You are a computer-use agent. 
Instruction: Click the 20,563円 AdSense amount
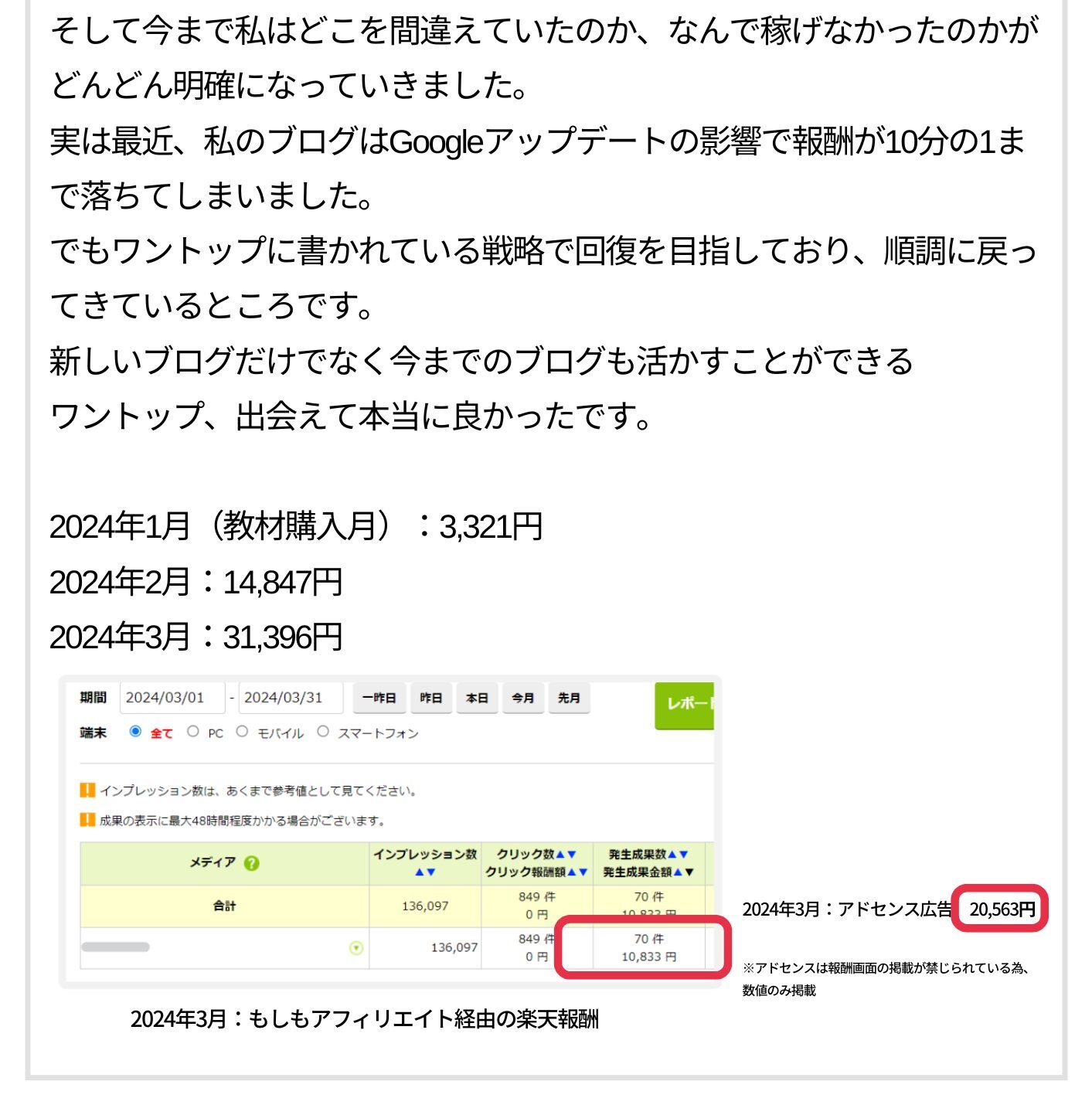pyautogui.click(x=1002, y=909)
